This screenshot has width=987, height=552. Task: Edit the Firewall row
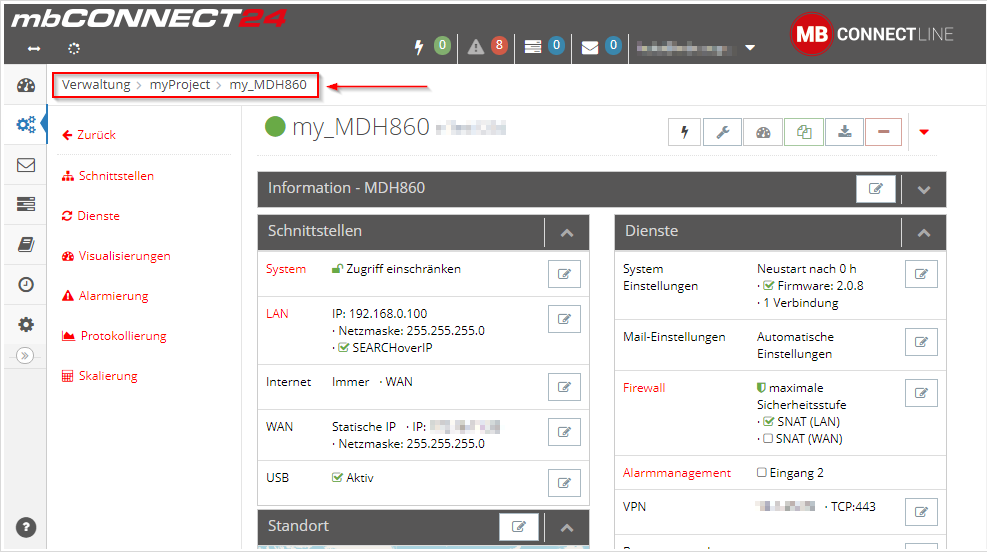(921, 393)
